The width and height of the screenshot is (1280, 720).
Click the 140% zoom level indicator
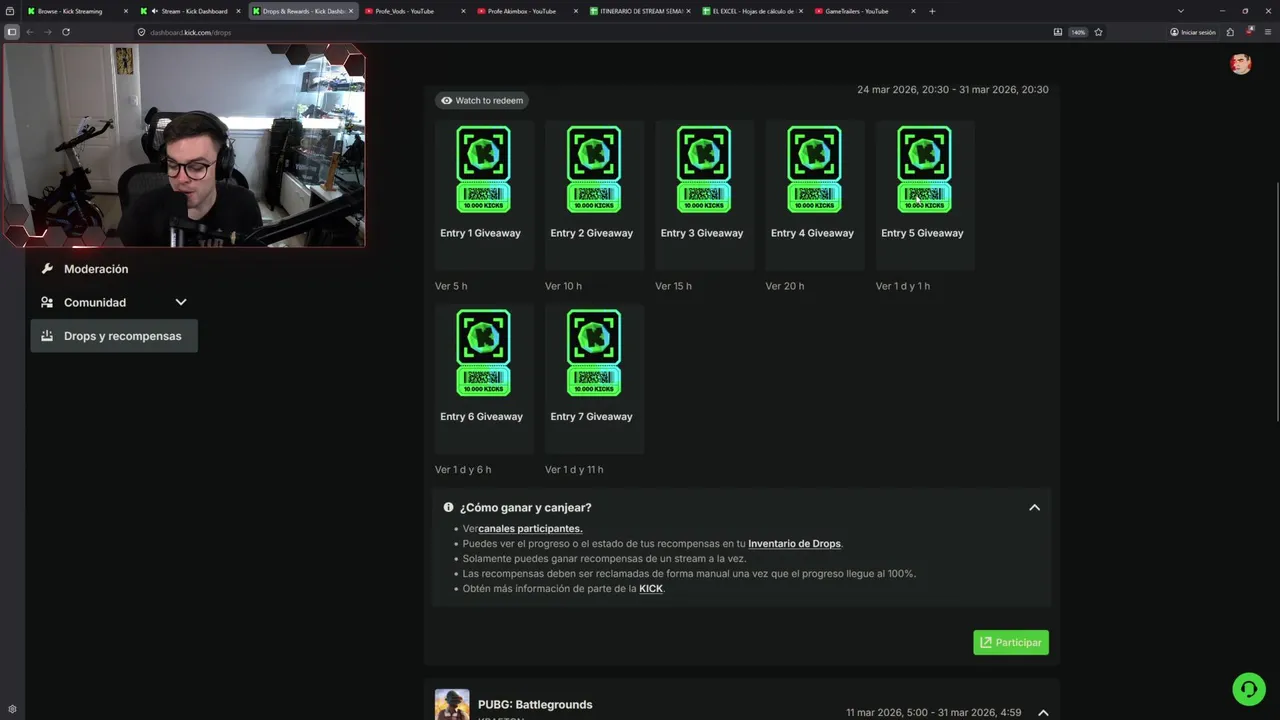click(x=1078, y=32)
